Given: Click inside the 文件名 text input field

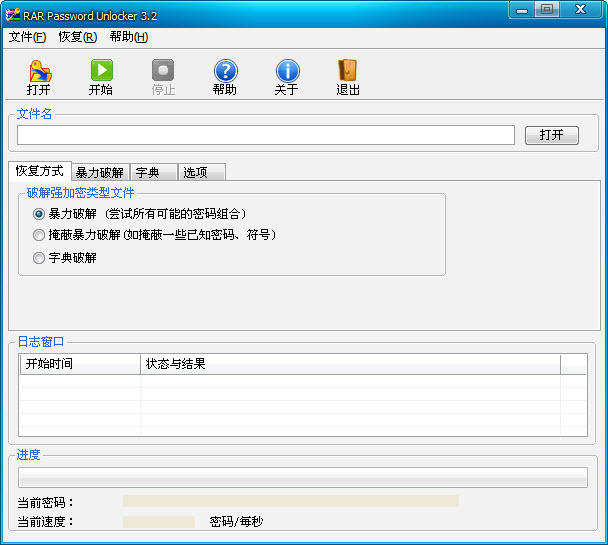Looking at the screenshot, I should click(265, 135).
